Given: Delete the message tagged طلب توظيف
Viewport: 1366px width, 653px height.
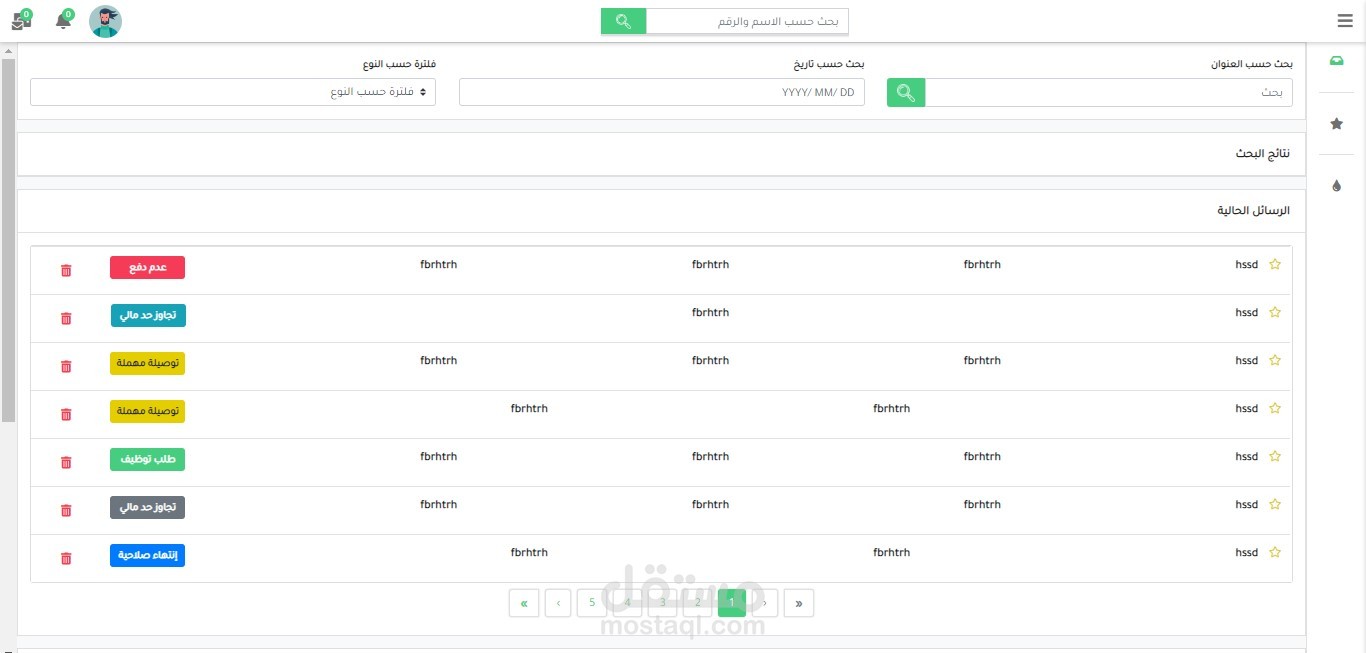Looking at the screenshot, I should coord(66,462).
